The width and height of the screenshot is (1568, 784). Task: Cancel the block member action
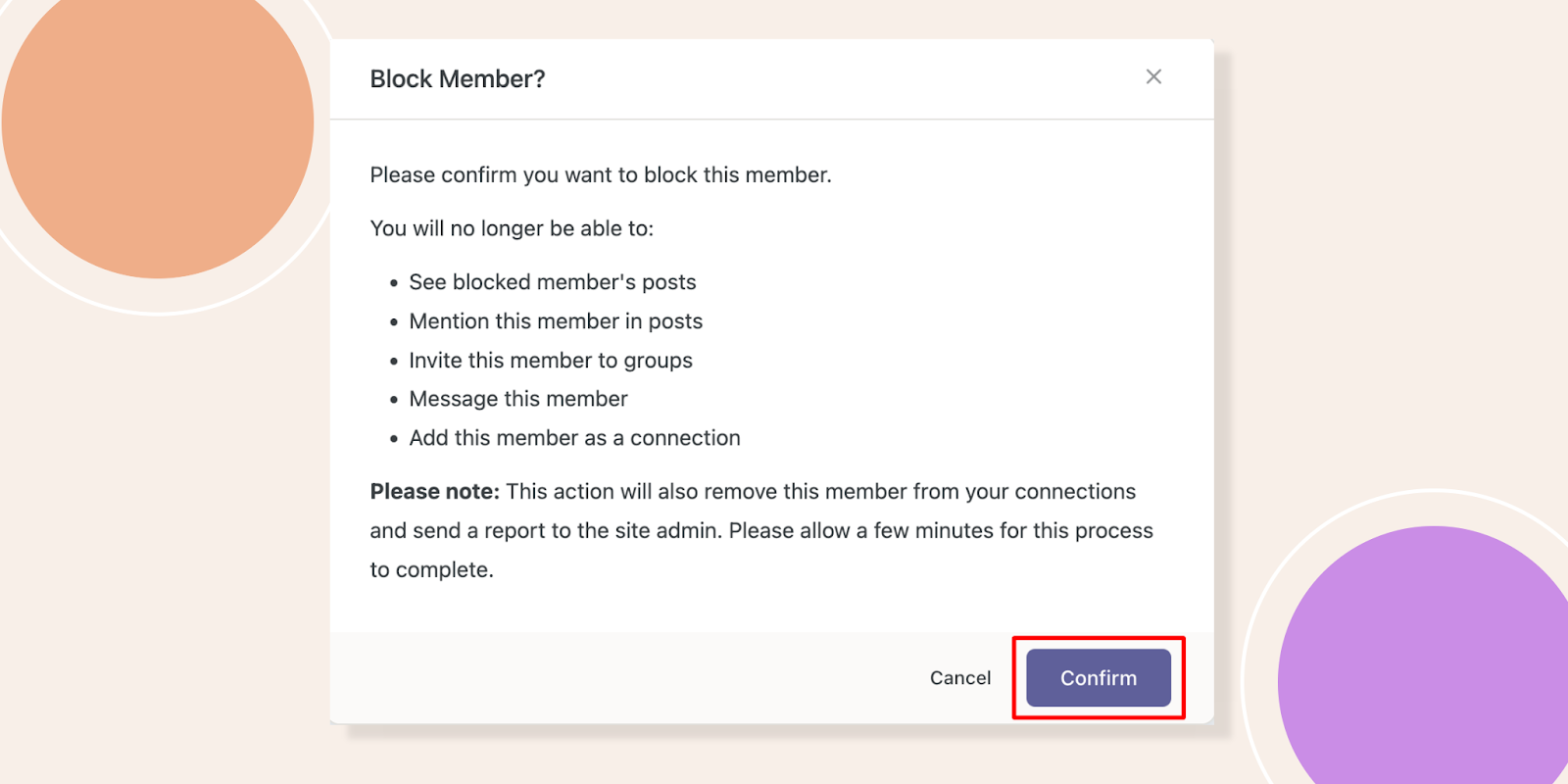pyautogui.click(x=960, y=677)
